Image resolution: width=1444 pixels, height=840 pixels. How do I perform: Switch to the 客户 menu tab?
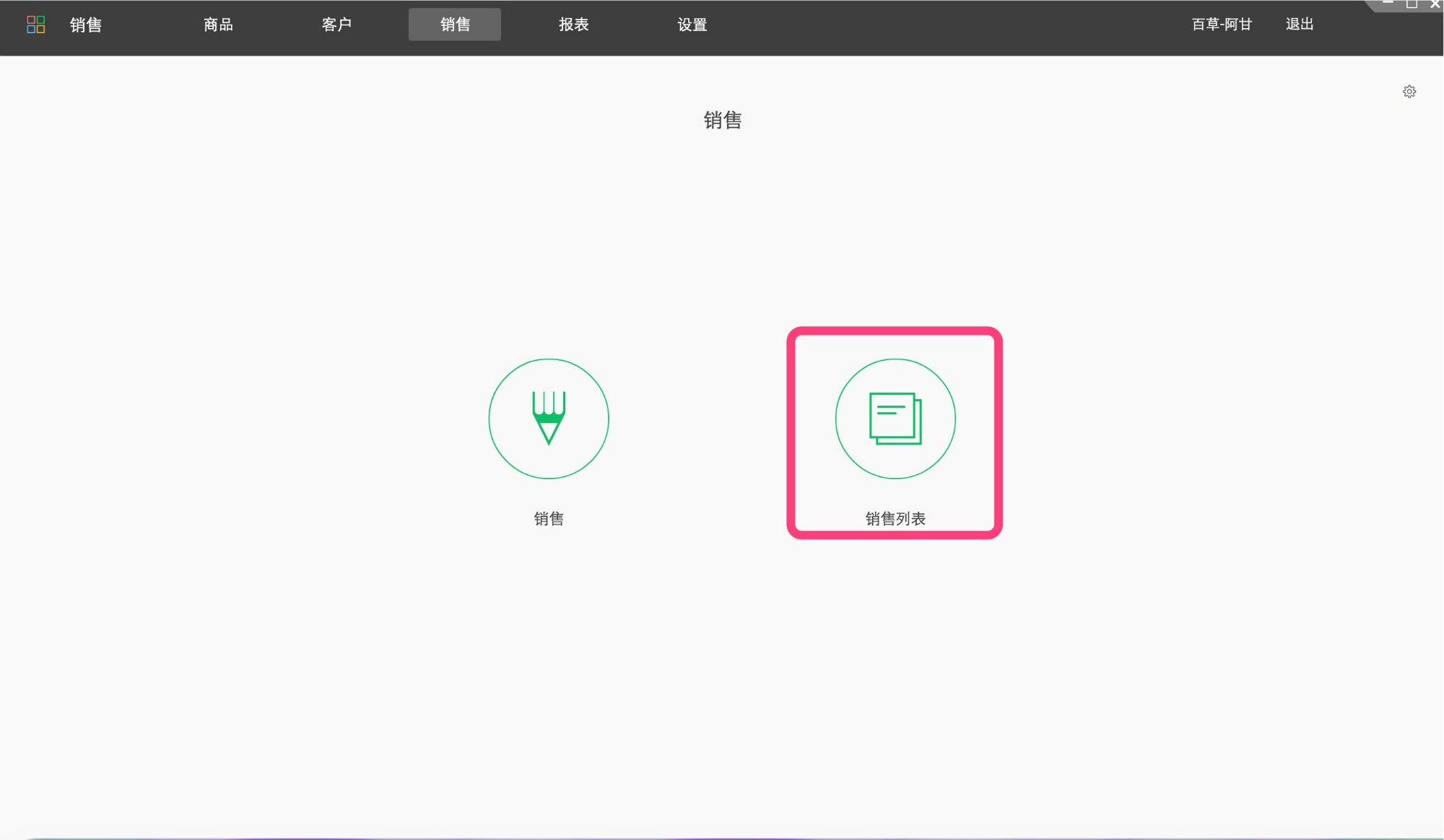tap(336, 25)
